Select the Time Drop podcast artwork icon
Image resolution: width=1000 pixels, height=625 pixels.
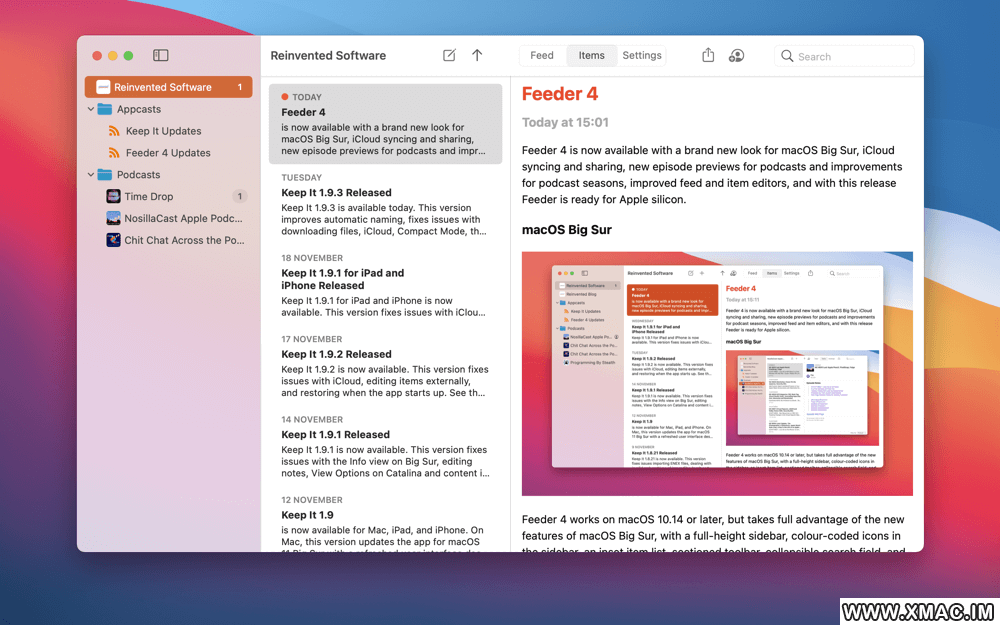(x=114, y=197)
